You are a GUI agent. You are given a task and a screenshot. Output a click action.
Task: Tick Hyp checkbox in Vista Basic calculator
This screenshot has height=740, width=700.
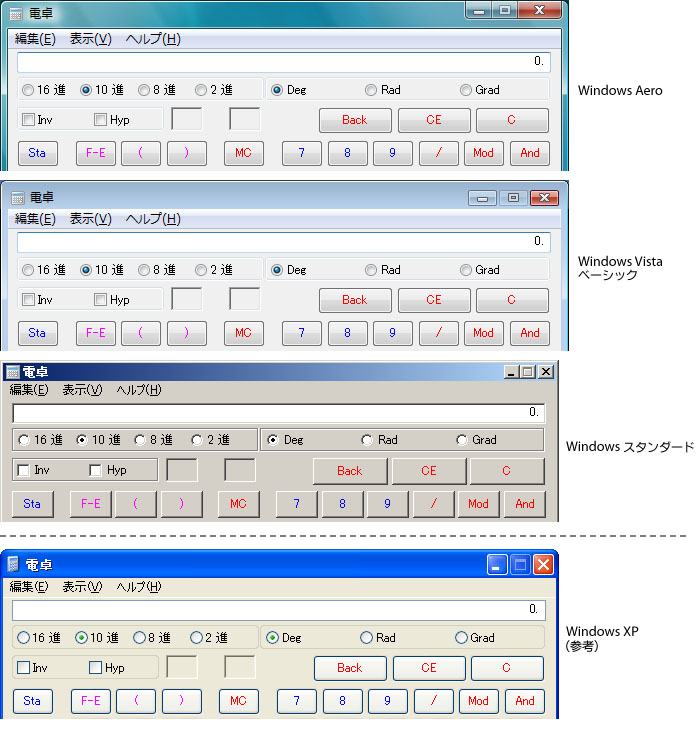pyautogui.click(x=100, y=300)
